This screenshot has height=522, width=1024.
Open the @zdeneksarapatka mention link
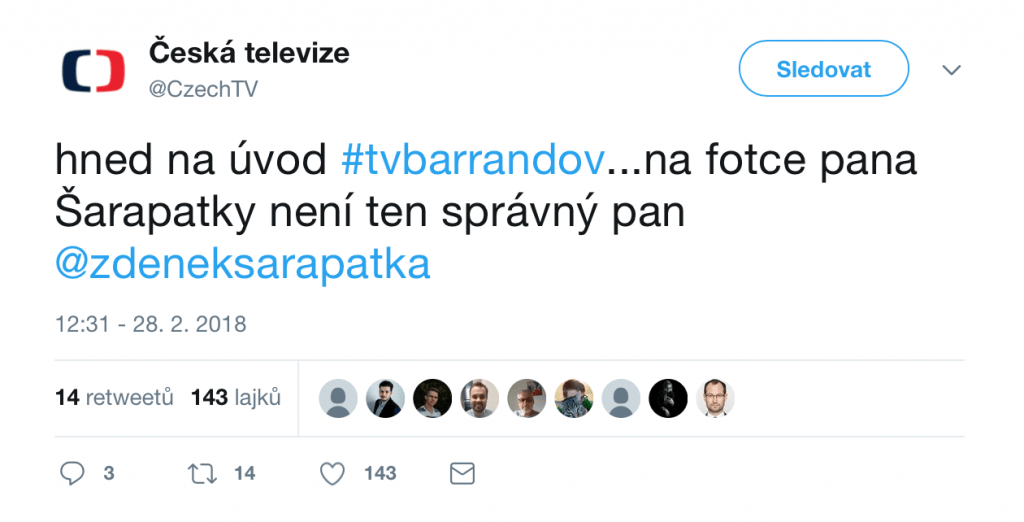pos(242,264)
